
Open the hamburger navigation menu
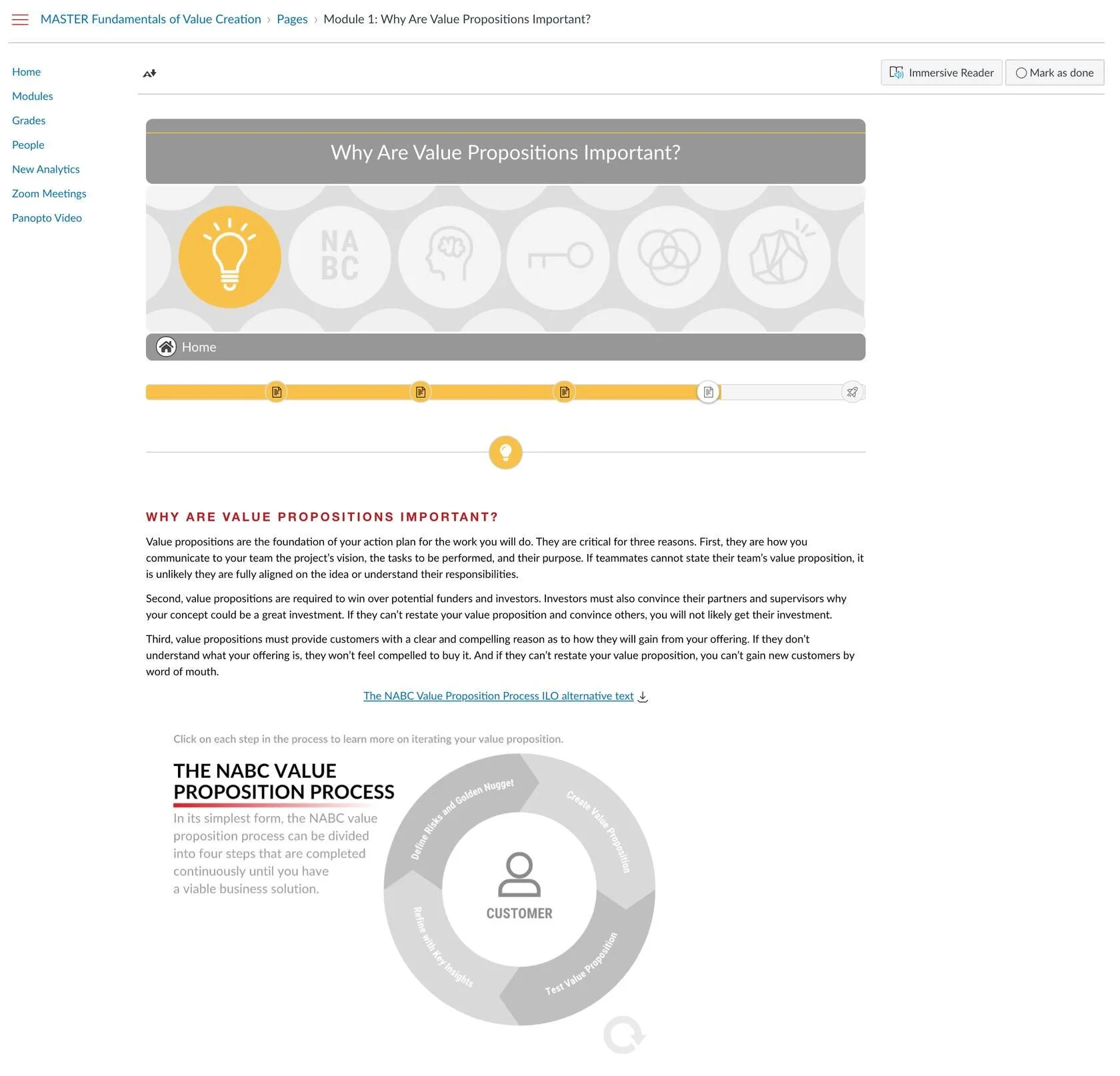pos(20,19)
